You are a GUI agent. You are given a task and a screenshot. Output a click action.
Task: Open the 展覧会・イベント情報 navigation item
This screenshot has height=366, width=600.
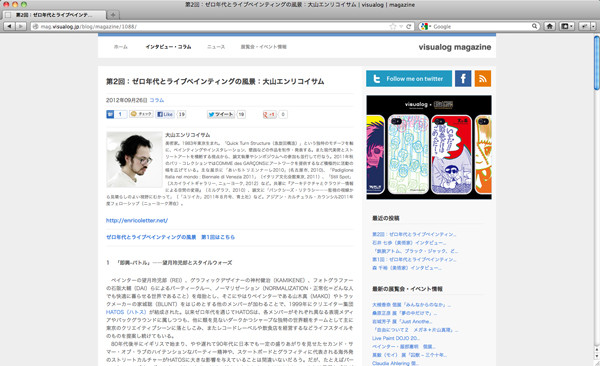pos(263,47)
